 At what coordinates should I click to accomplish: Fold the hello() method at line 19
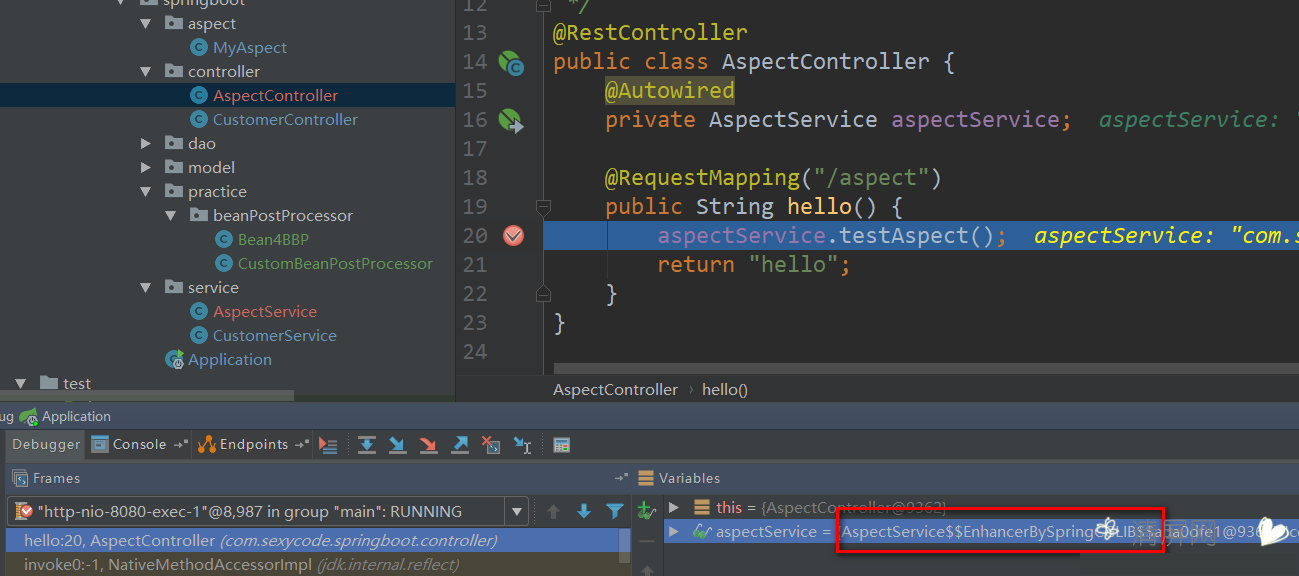(543, 208)
